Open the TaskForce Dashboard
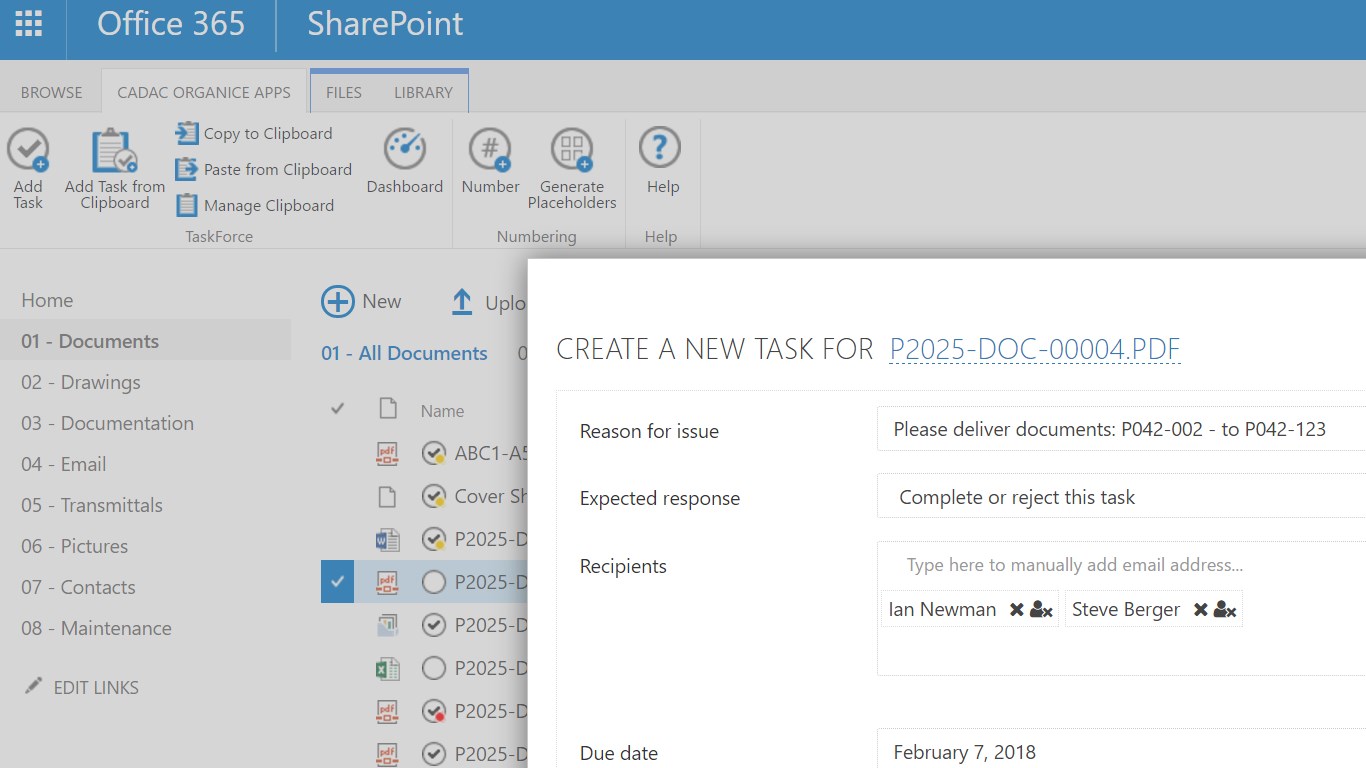Image resolution: width=1366 pixels, height=768 pixels. [404, 151]
